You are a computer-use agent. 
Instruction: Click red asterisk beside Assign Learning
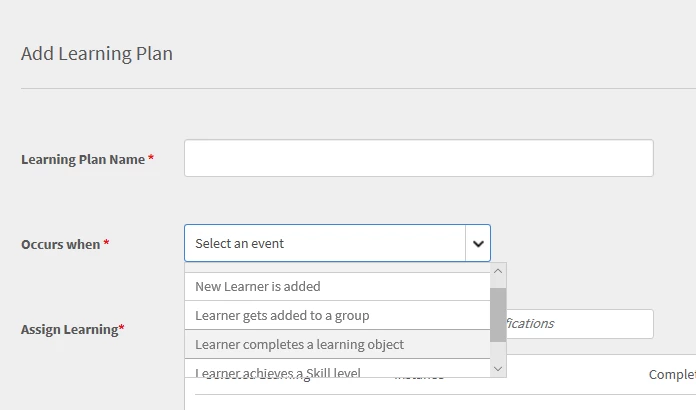(121, 329)
